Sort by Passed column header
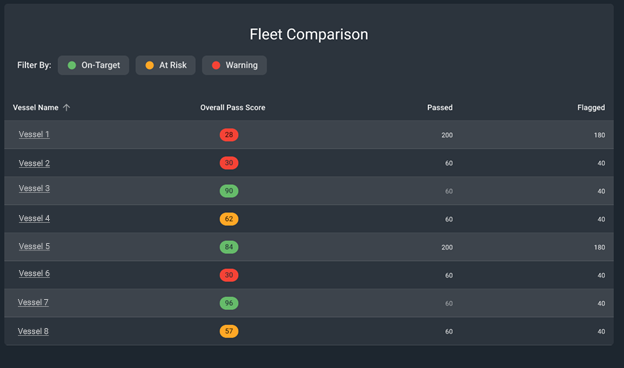The height and width of the screenshot is (368, 624). click(x=440, y=107)
